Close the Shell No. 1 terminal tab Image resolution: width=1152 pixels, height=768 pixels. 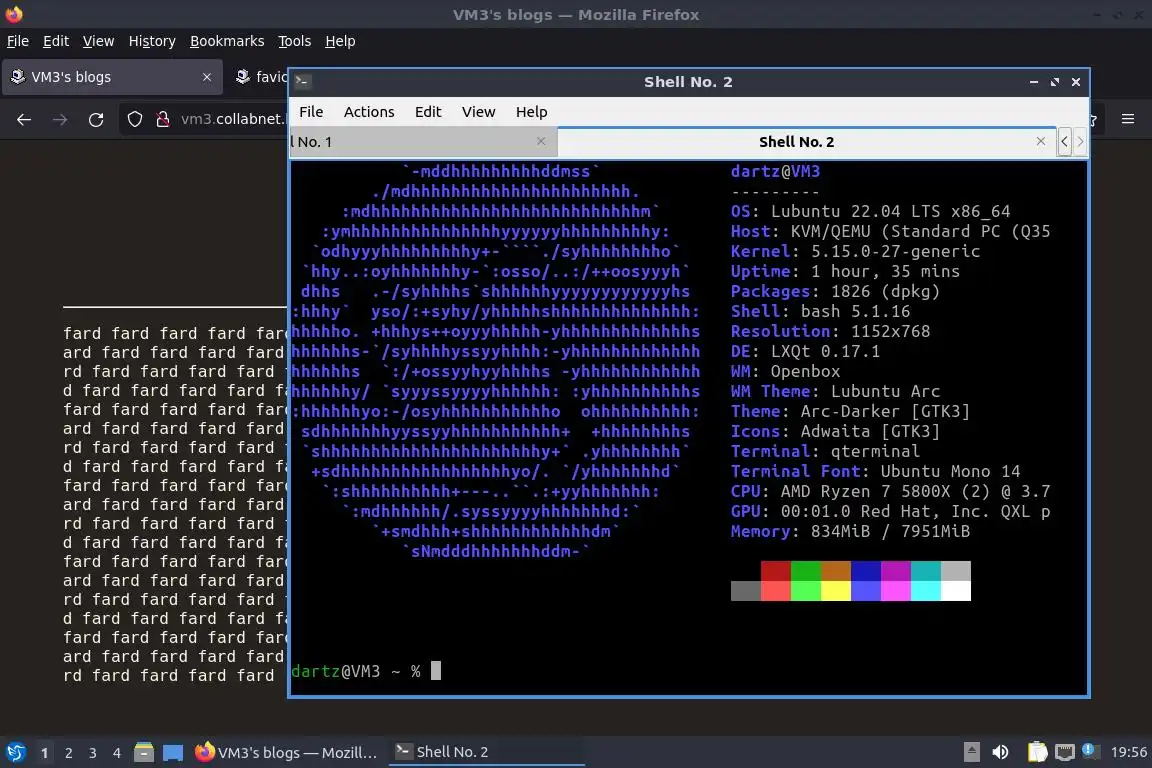[541, 141]
